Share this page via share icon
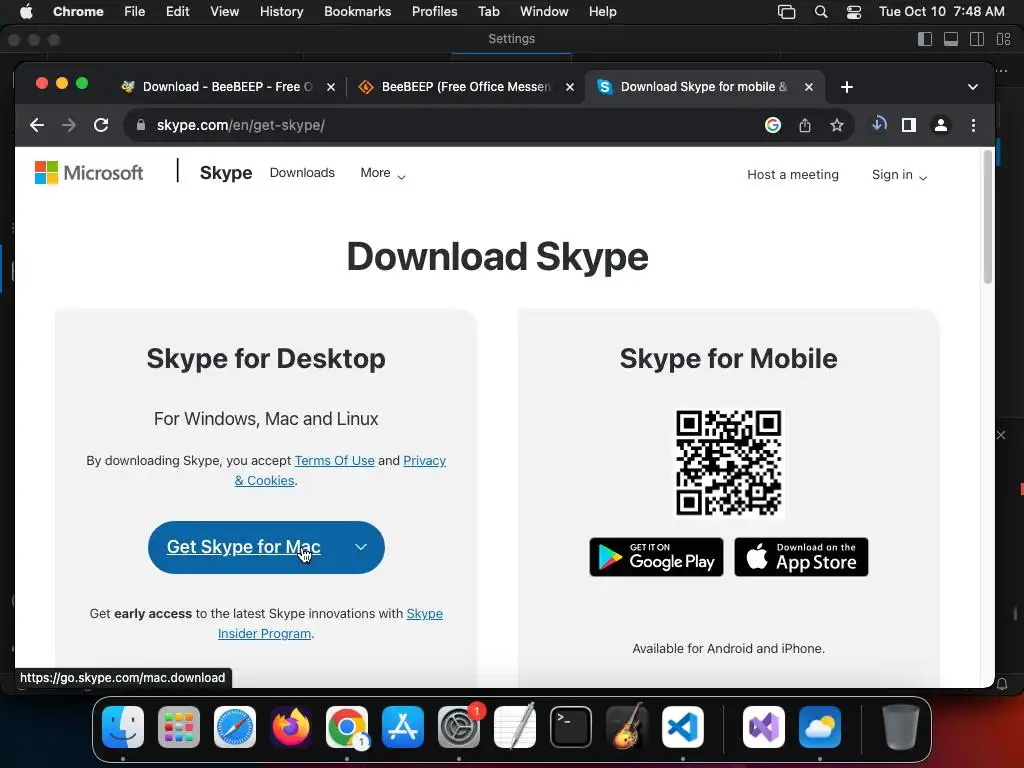Image resolution: width=1024 pixels, height=768 pixels. pos(805,125)
